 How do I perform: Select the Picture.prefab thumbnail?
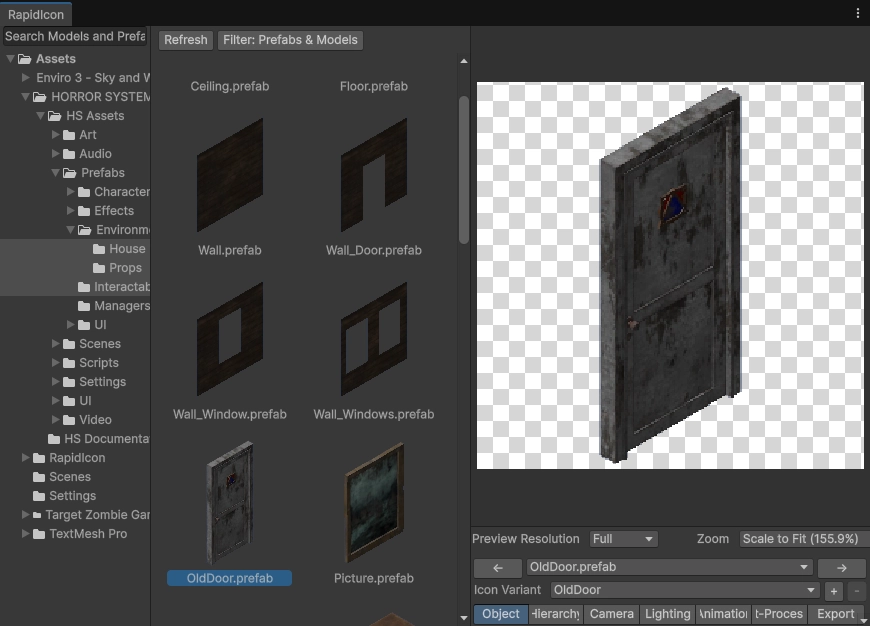coord(373,503)
